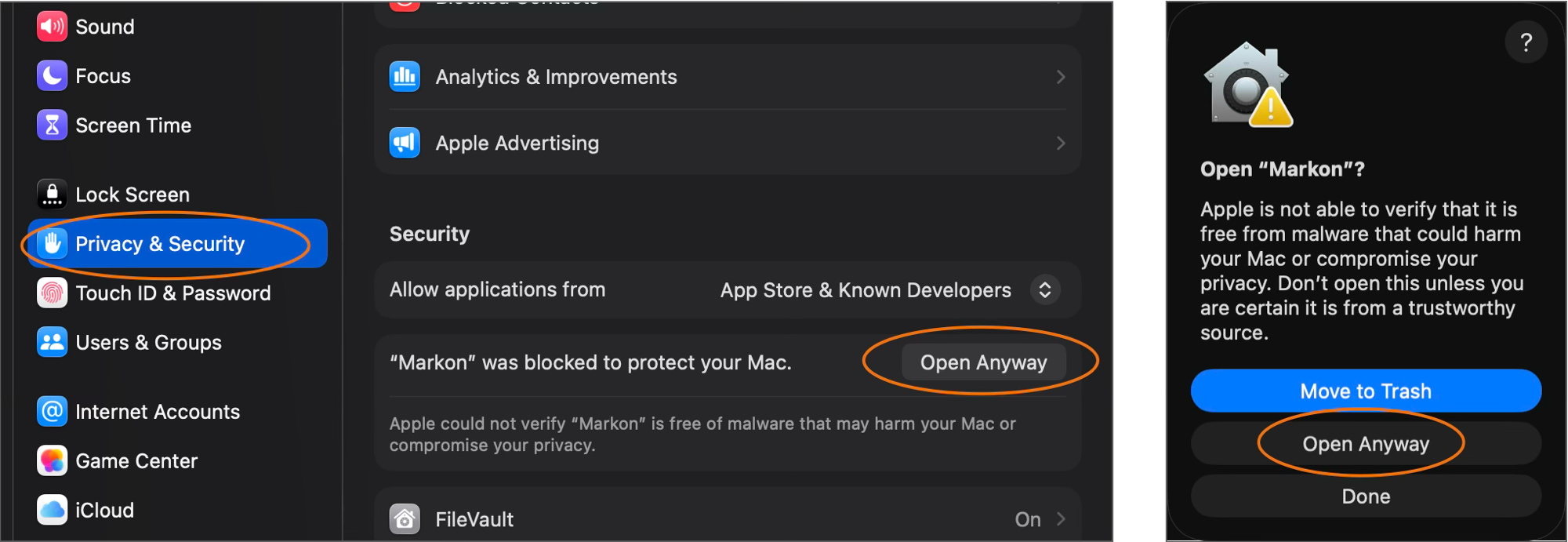This screenshot has width=1568, height=542.
Task: Click the Open "Markon"? dialog title
Action: (x=1282, y=169)
